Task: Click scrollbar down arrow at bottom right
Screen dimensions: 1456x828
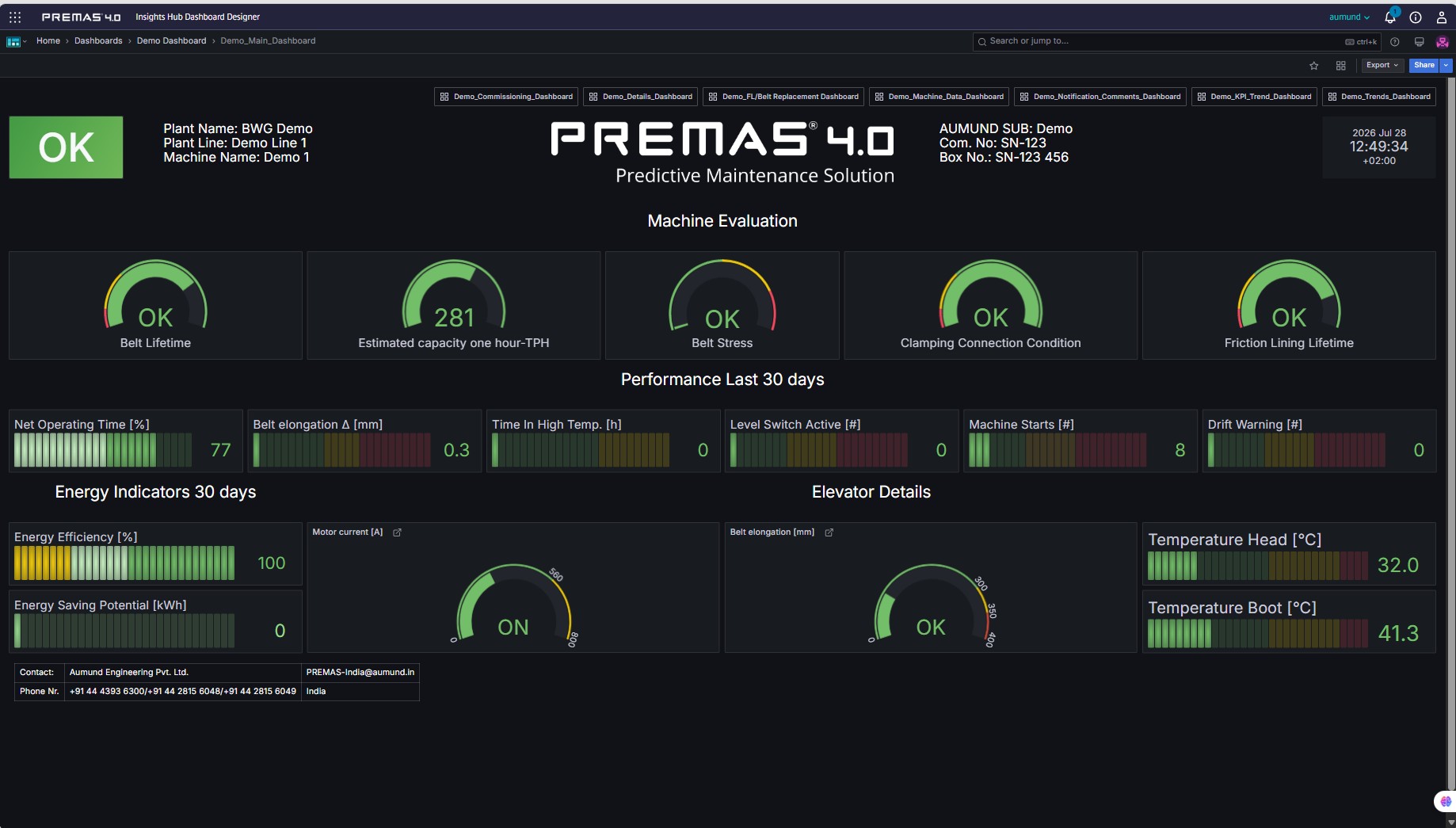Action: (x=1450, y=822)
